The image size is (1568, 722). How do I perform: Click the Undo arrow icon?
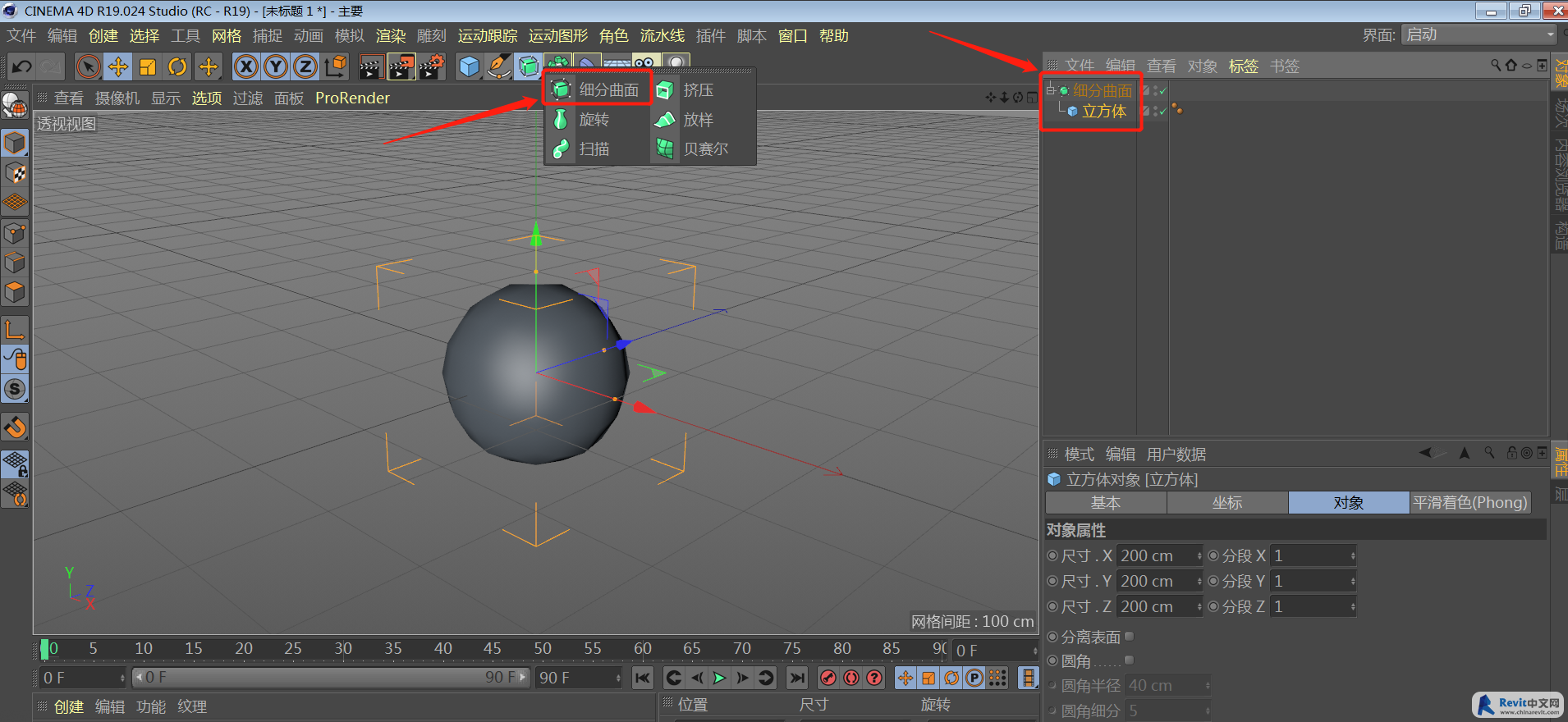(x=22, y=66)
